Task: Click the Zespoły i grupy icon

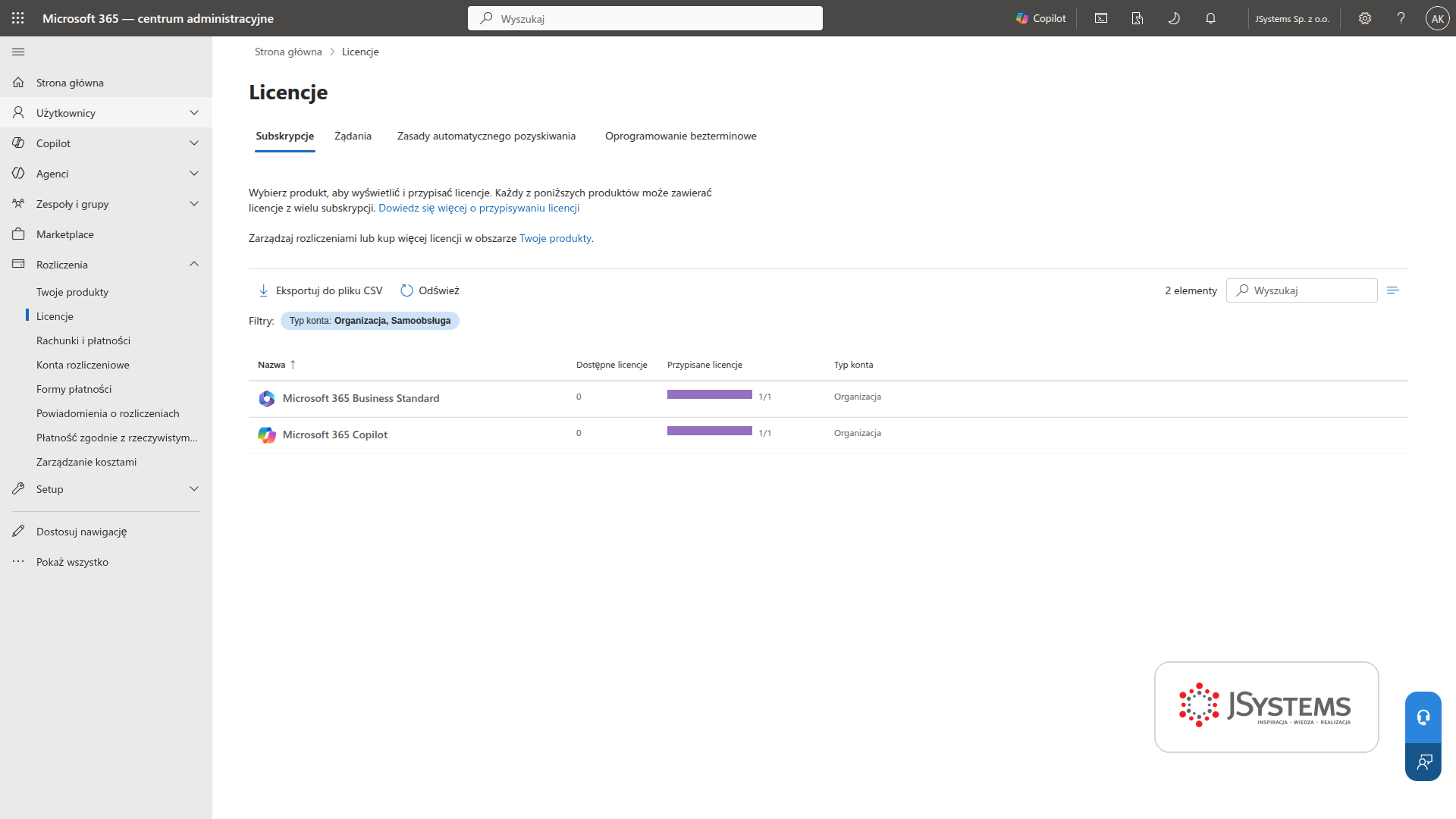Action: 18,203
